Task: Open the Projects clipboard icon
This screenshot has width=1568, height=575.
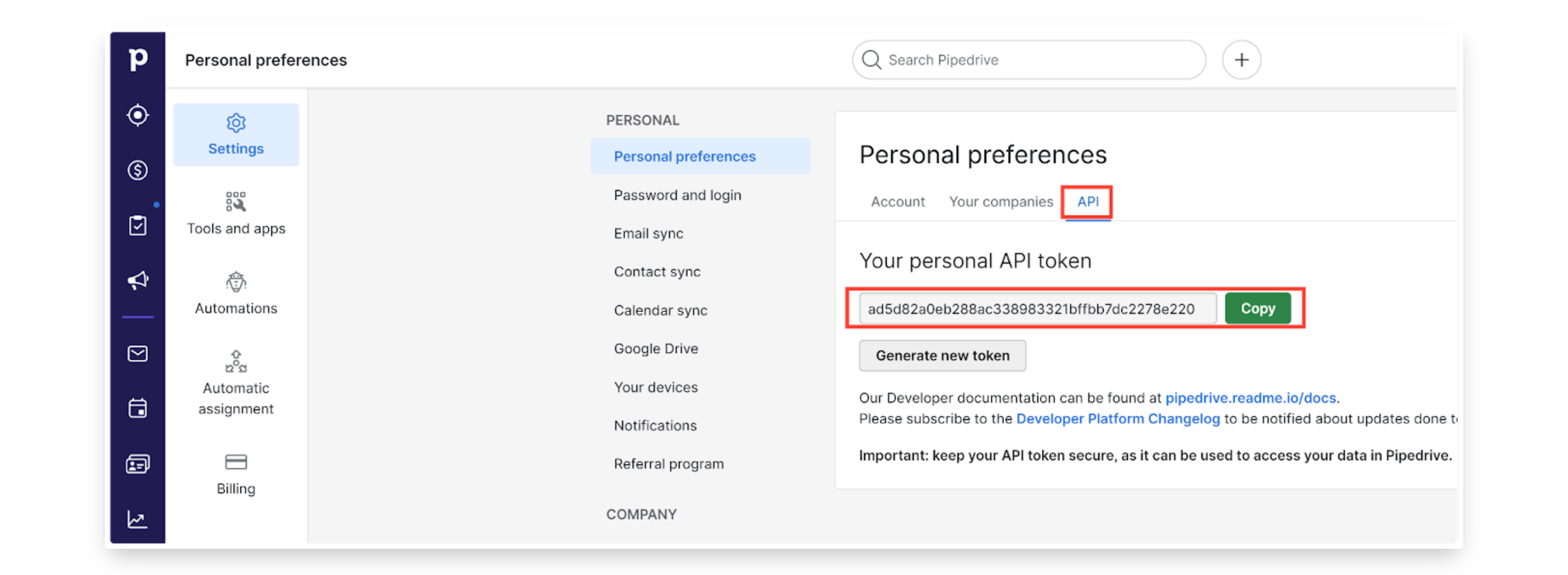Action: 138,225
